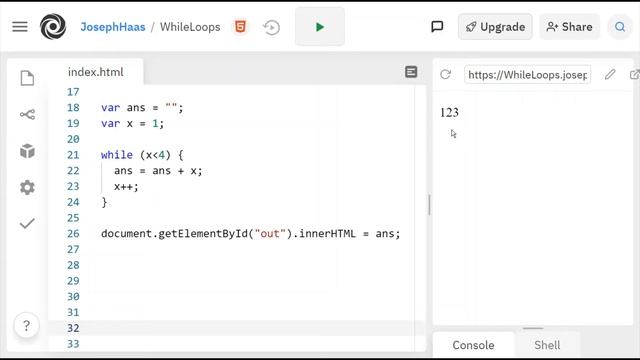Open the chat speech bubble icon
Image resolution: width=640 pixels, height=360 pixels.
437,27
